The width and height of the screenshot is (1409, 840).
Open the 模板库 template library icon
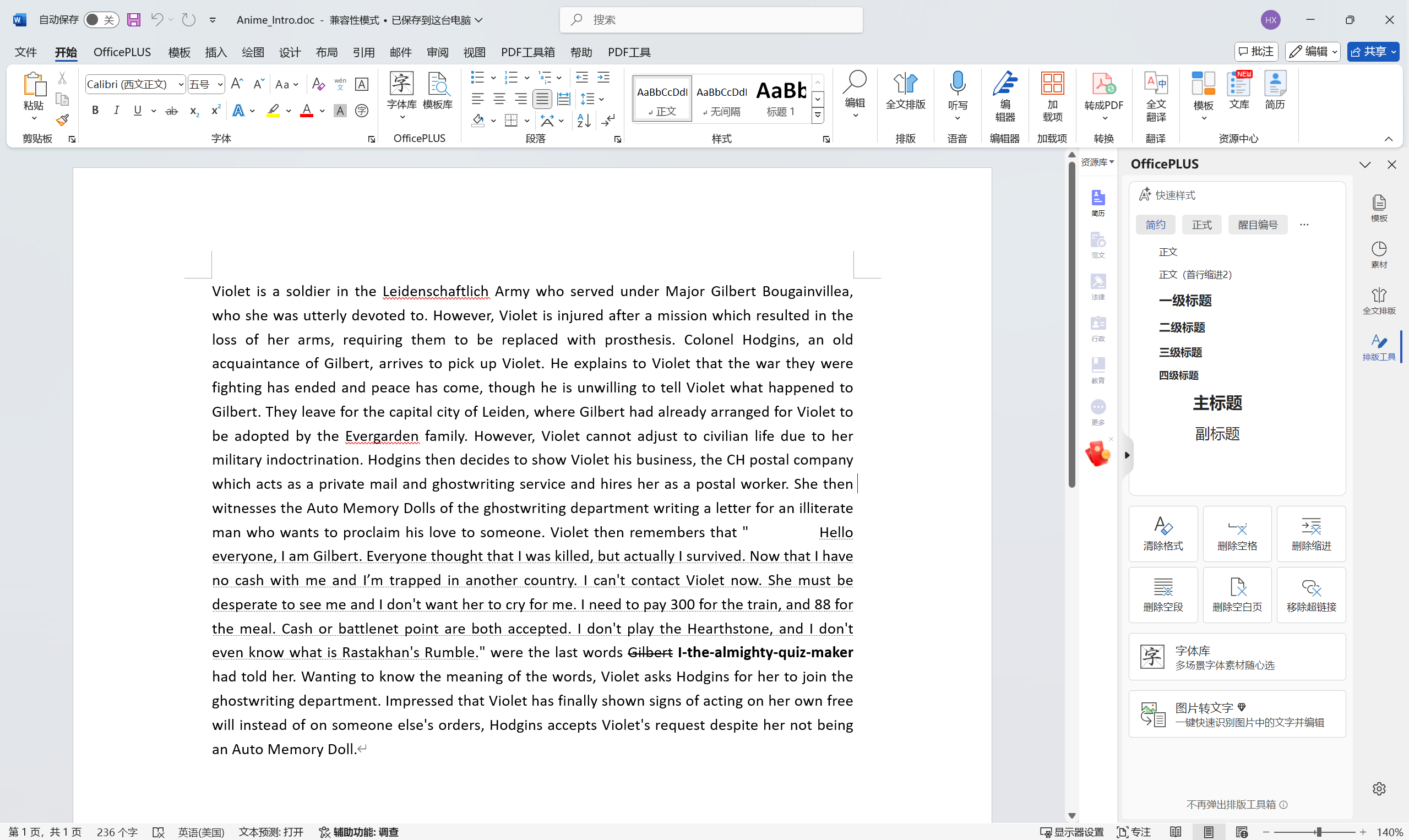pyautogui.click(x=438, y=91)
